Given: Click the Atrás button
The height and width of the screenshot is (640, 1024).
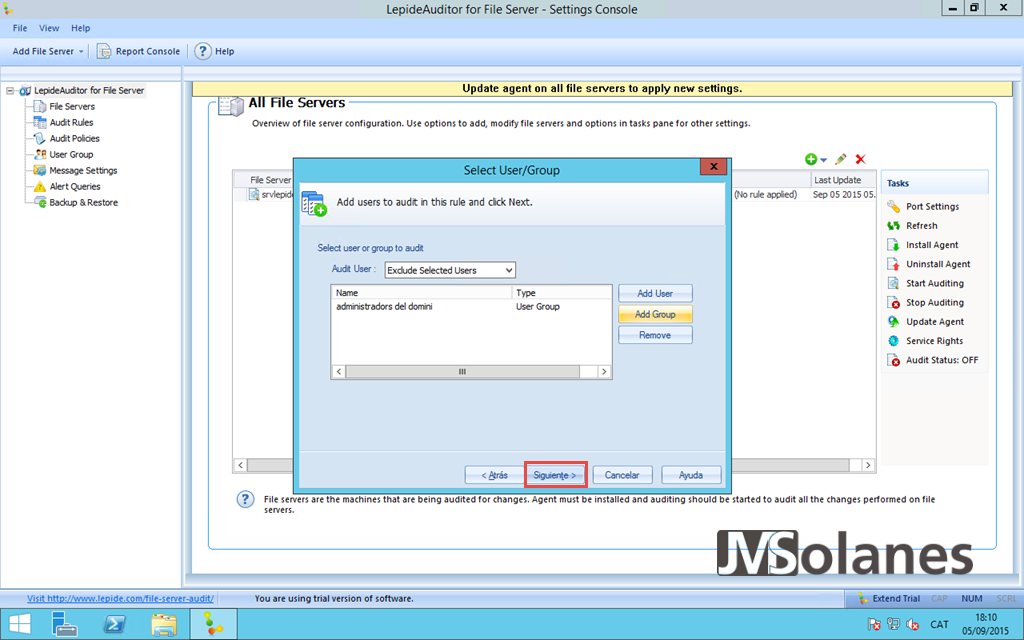Looking at the screenshot, I should (x=494, y=475).
